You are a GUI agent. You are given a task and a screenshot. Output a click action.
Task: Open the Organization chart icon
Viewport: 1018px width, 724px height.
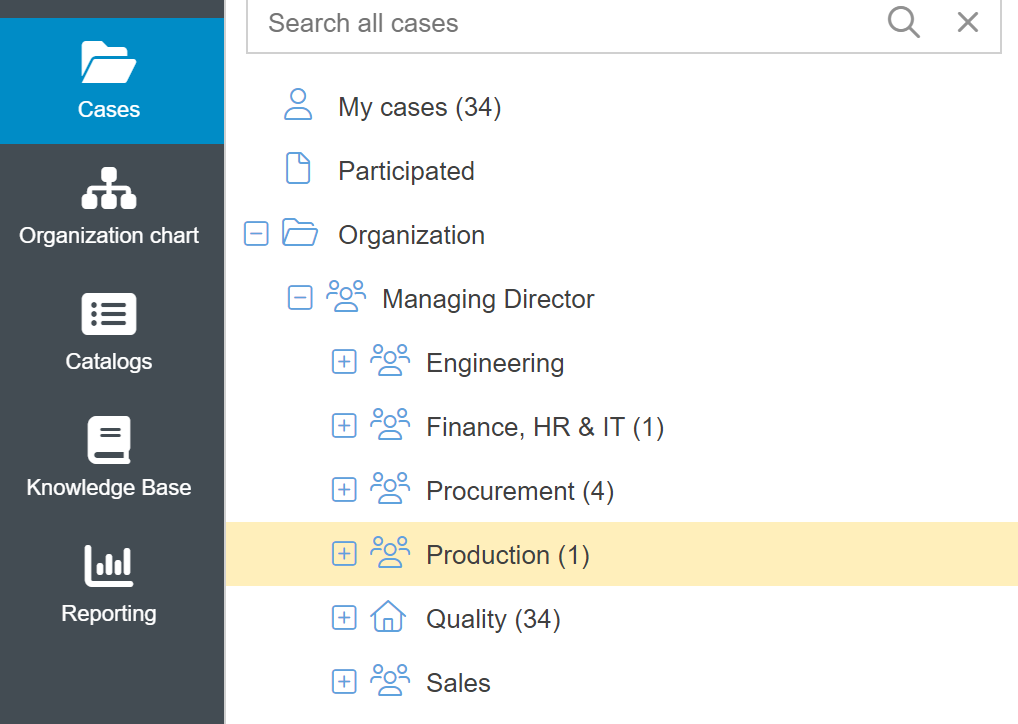point(108,188)
